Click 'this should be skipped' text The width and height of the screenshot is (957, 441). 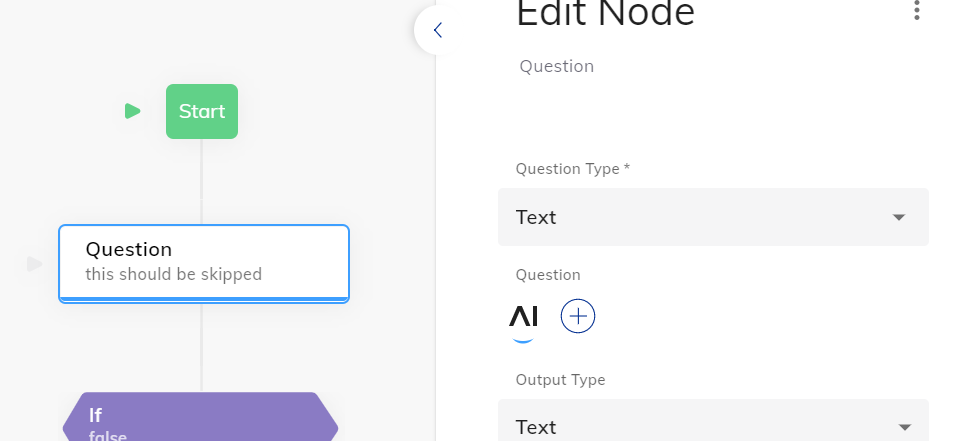[x=173, y=274]
